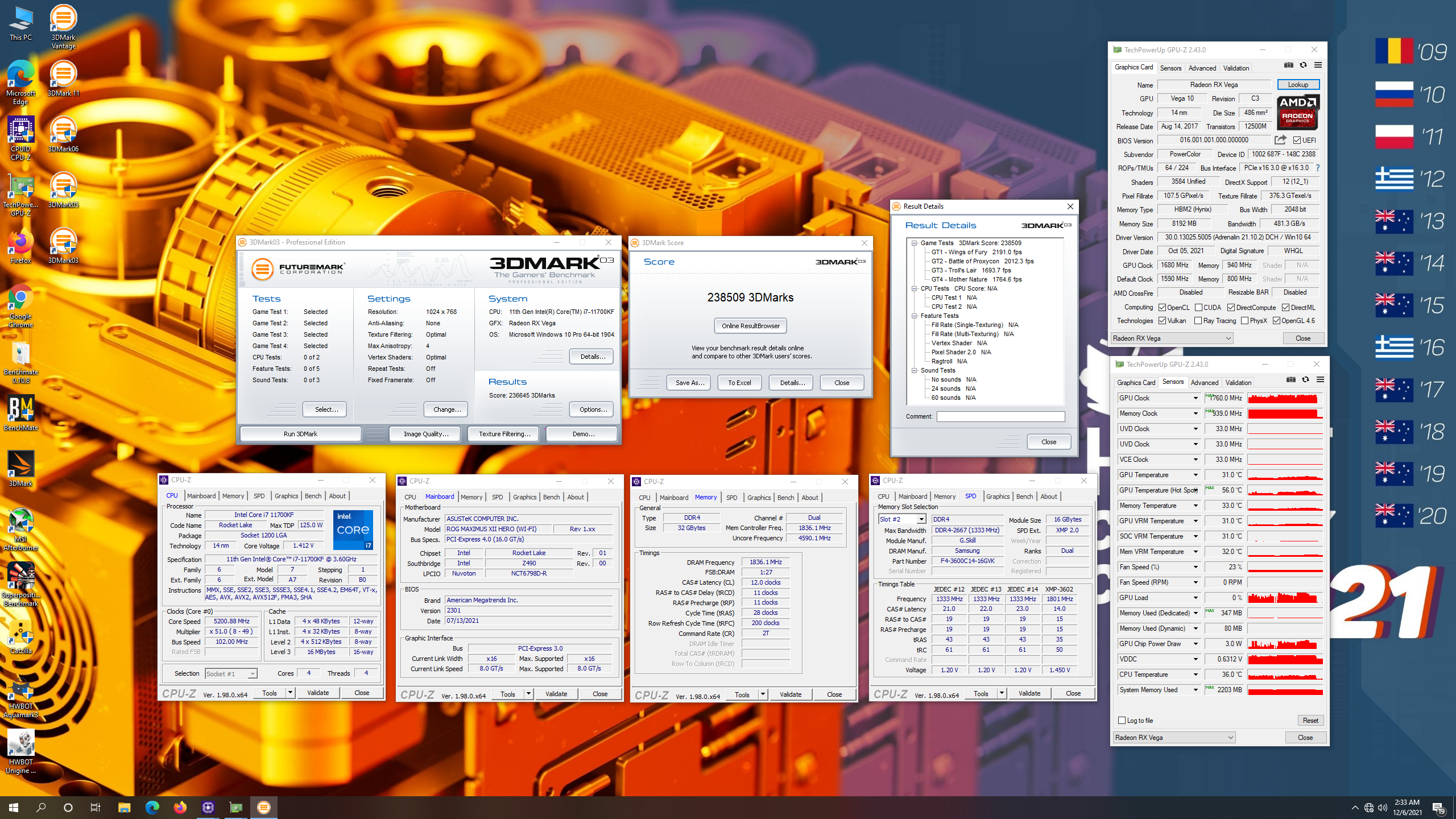The height and width of the screenshot is (819, 1456).
Task: Toggle the DirectML checkbox
Action: [x=1286, y=308]
